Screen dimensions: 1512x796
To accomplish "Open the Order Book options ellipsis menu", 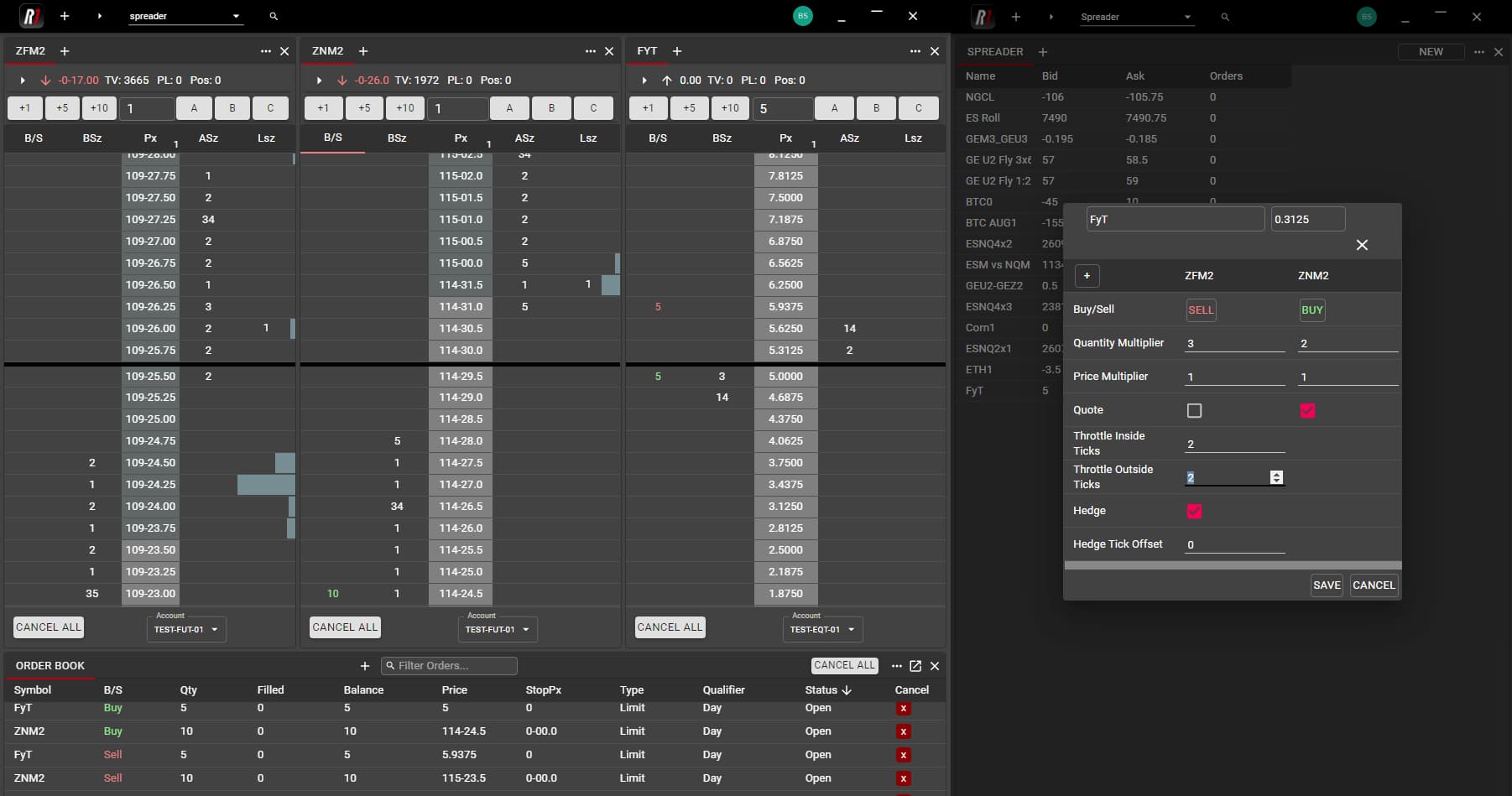I will tap(896, 666).
